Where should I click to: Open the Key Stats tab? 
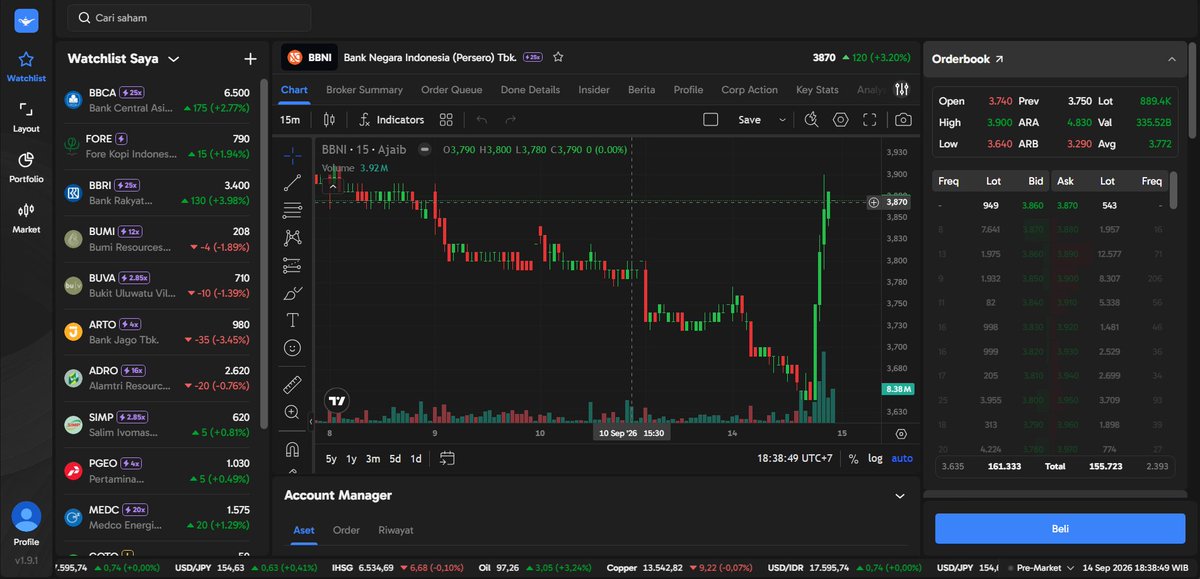817,90
